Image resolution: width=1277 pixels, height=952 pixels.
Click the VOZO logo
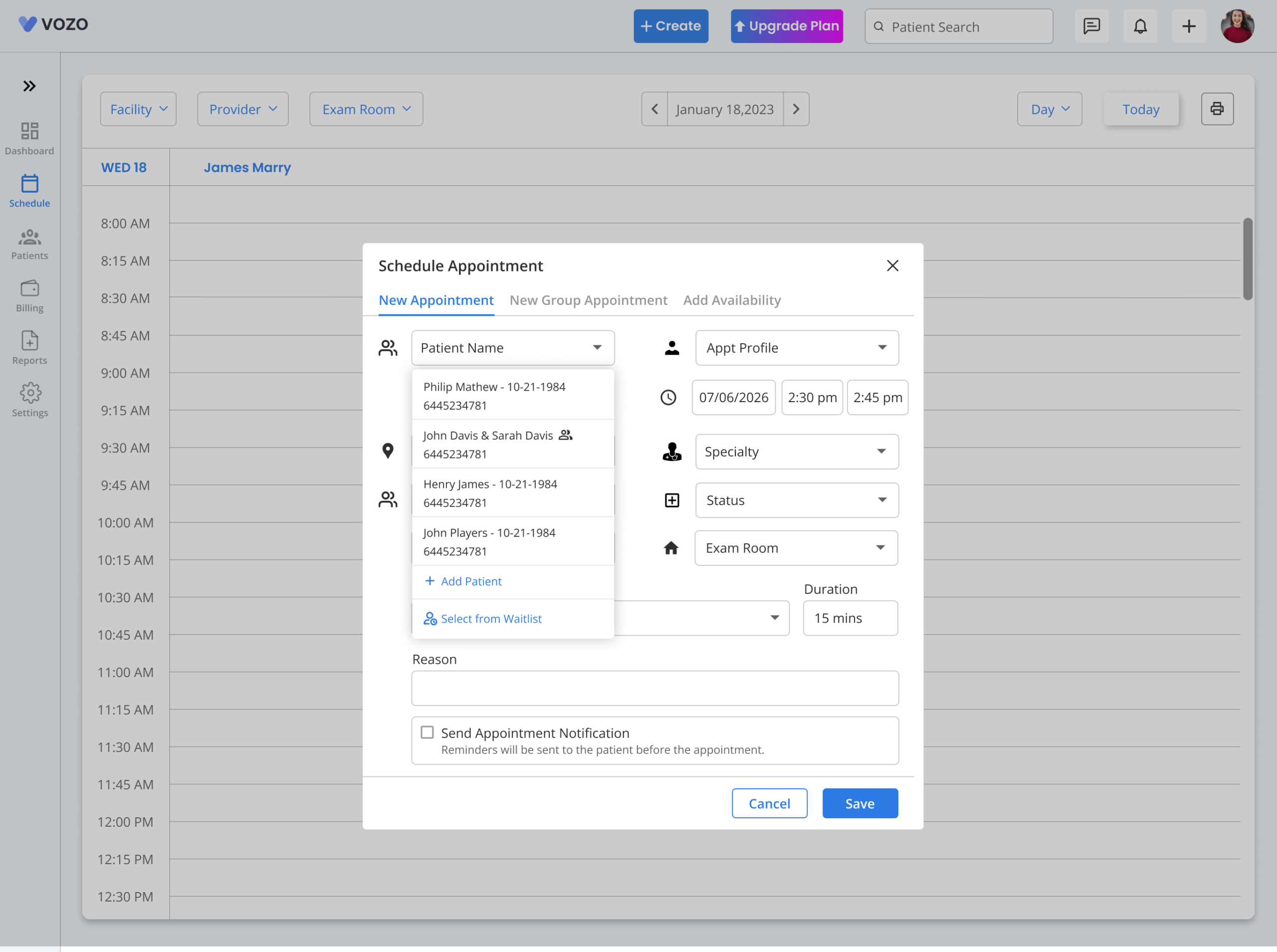pos(53,24)
